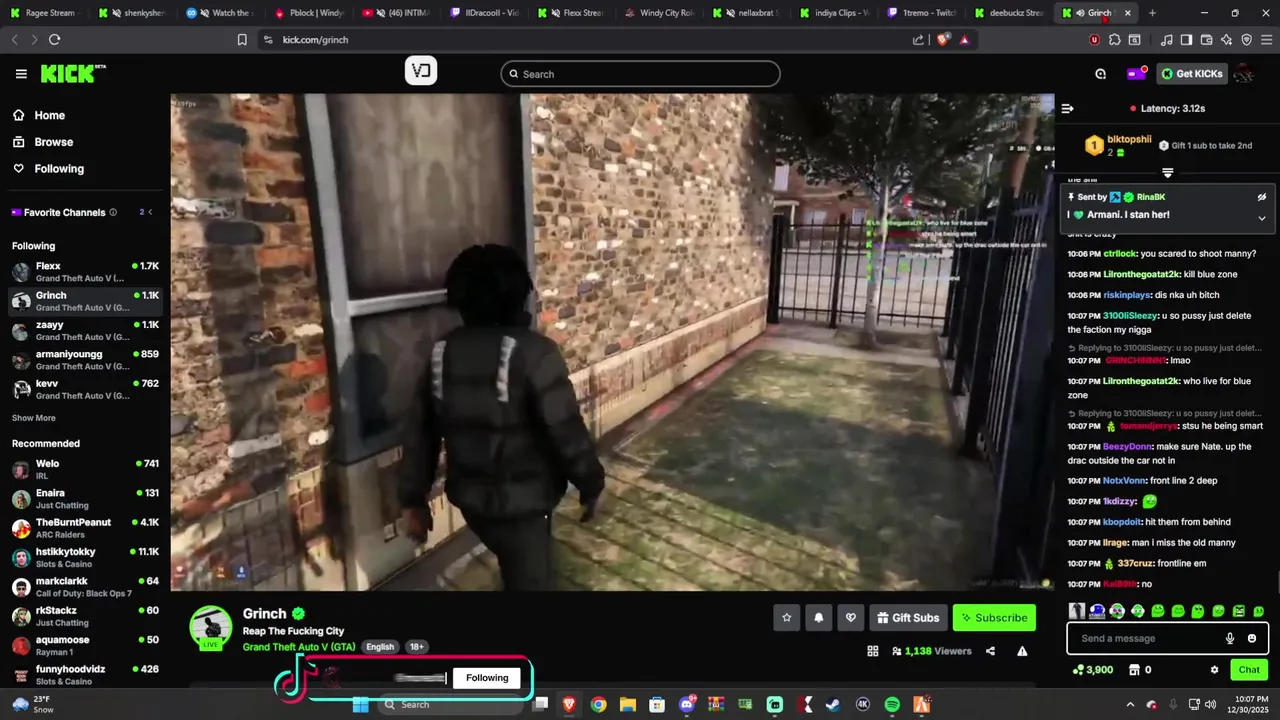
Task: Click the English language tag
Action: pos(380,647)
